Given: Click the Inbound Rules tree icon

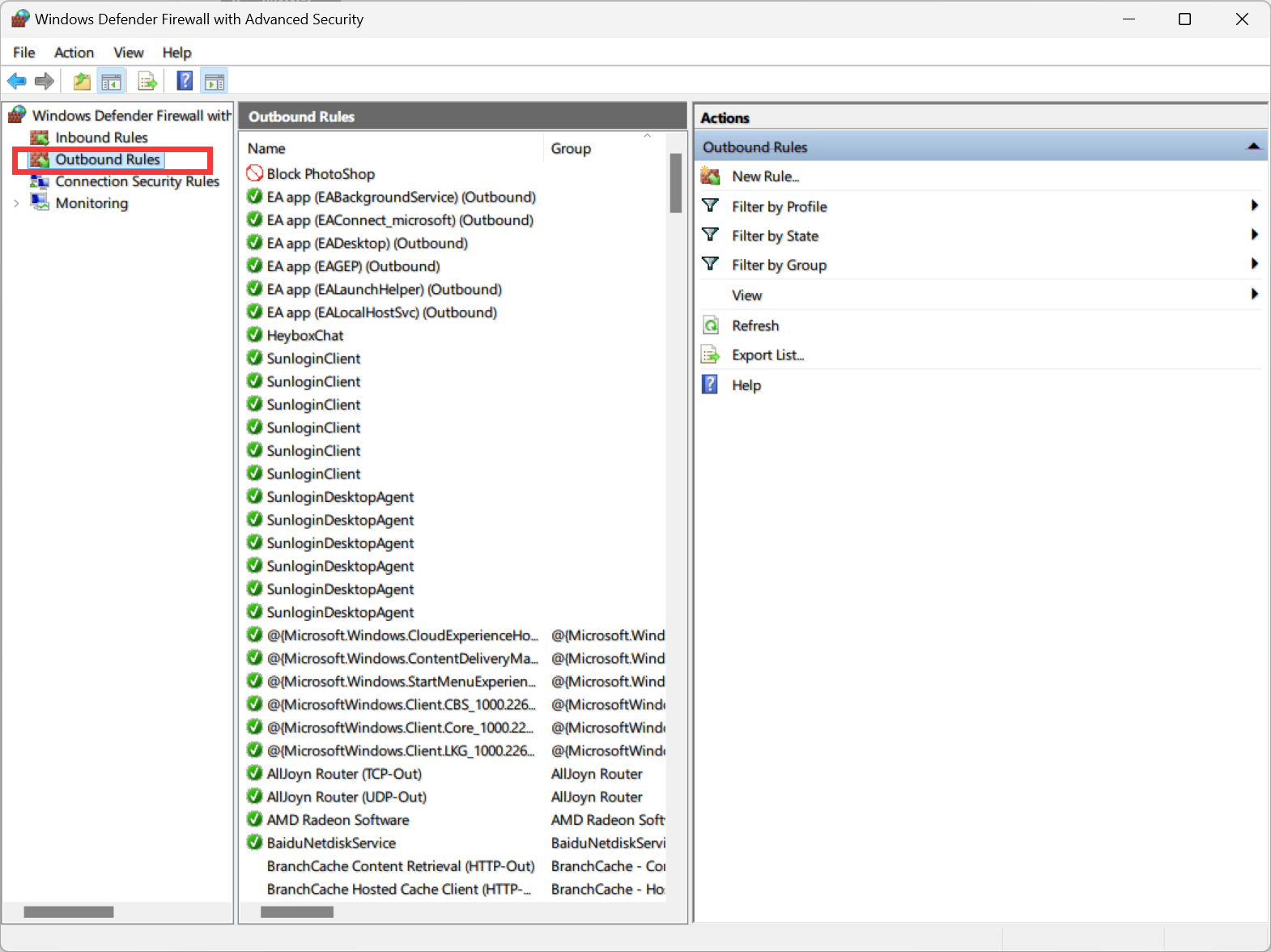Looking at the screenshot, I should click(40, 138).
